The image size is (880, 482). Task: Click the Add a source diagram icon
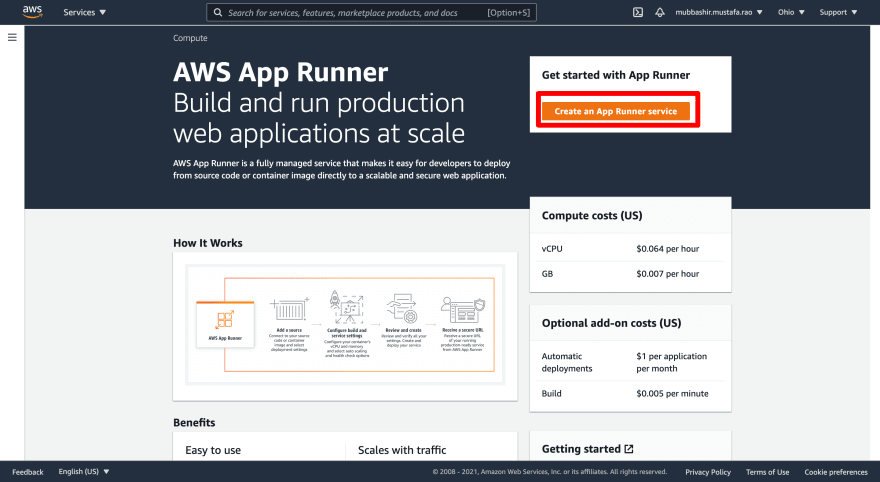point(290,309)
